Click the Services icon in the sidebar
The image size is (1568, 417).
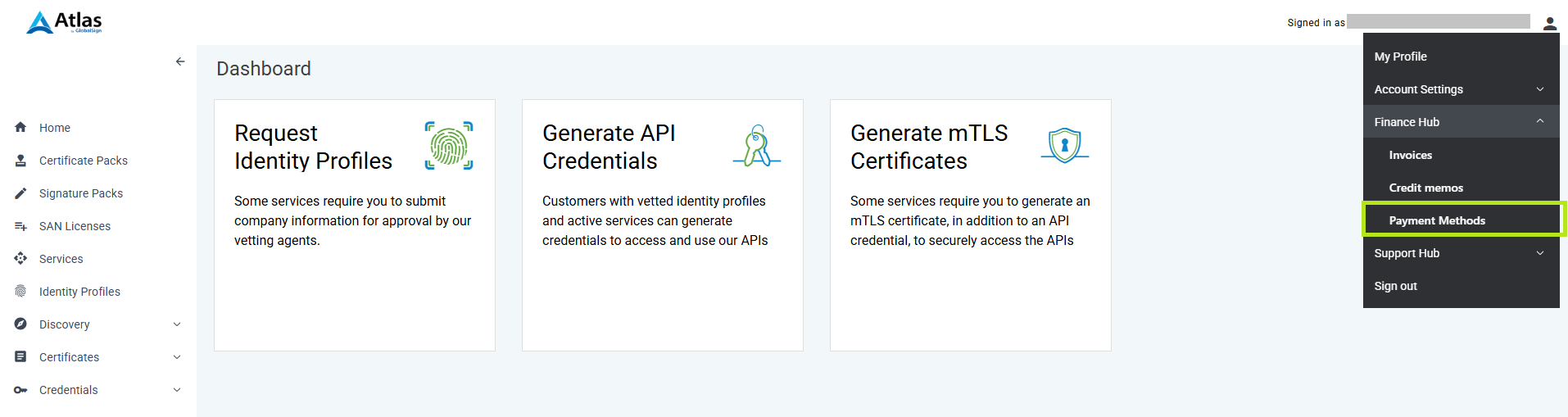point(20,259)
